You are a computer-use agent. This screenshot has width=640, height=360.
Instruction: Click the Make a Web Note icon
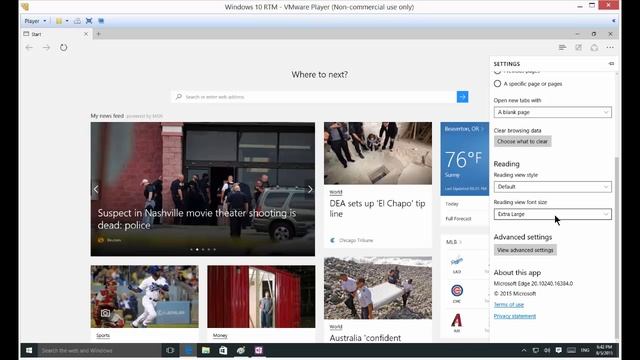tap(578, 48)
